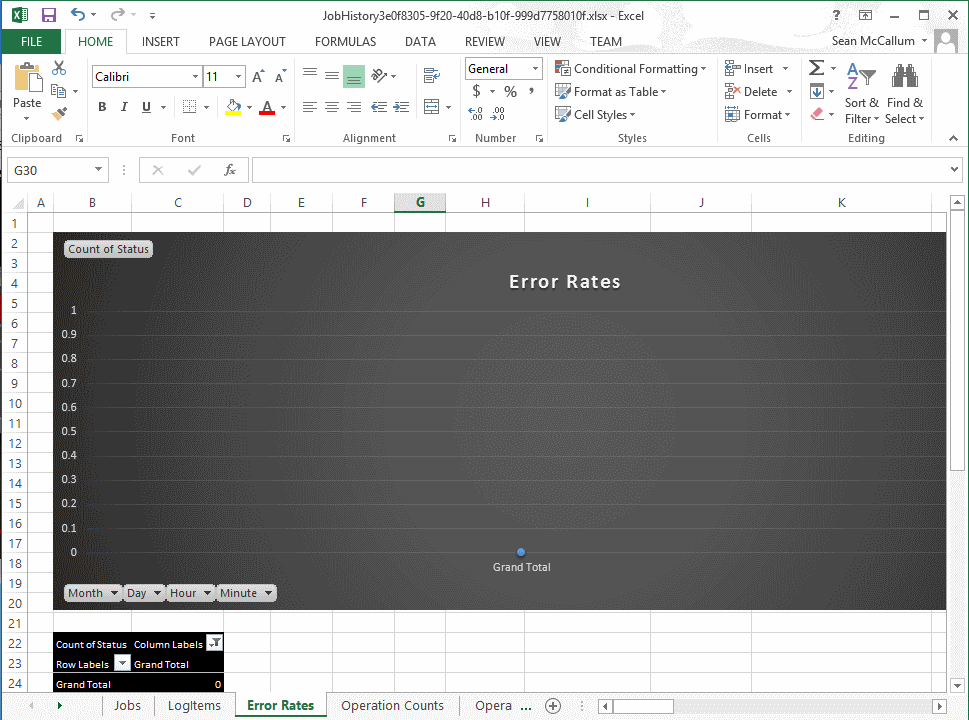Click the Count of Status chart button
Screen dimensions: 969x720
(x=108, y=249)
